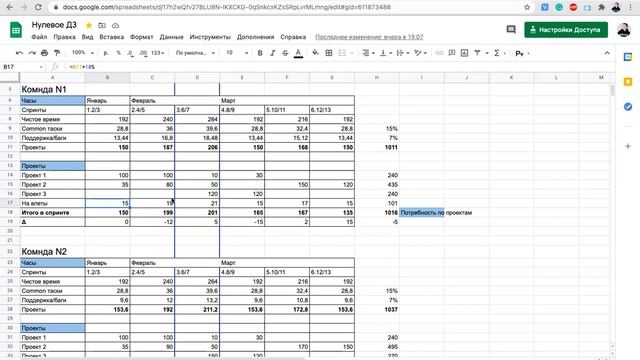Open the Данные menu
This screenshot has width=640, height=360.
coord(171,37)
